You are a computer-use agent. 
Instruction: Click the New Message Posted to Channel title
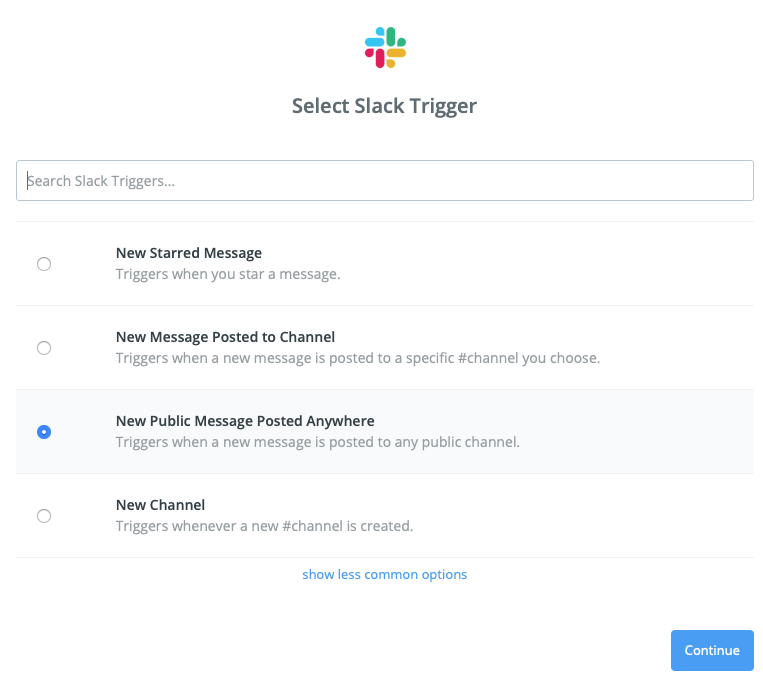(225, 337)
